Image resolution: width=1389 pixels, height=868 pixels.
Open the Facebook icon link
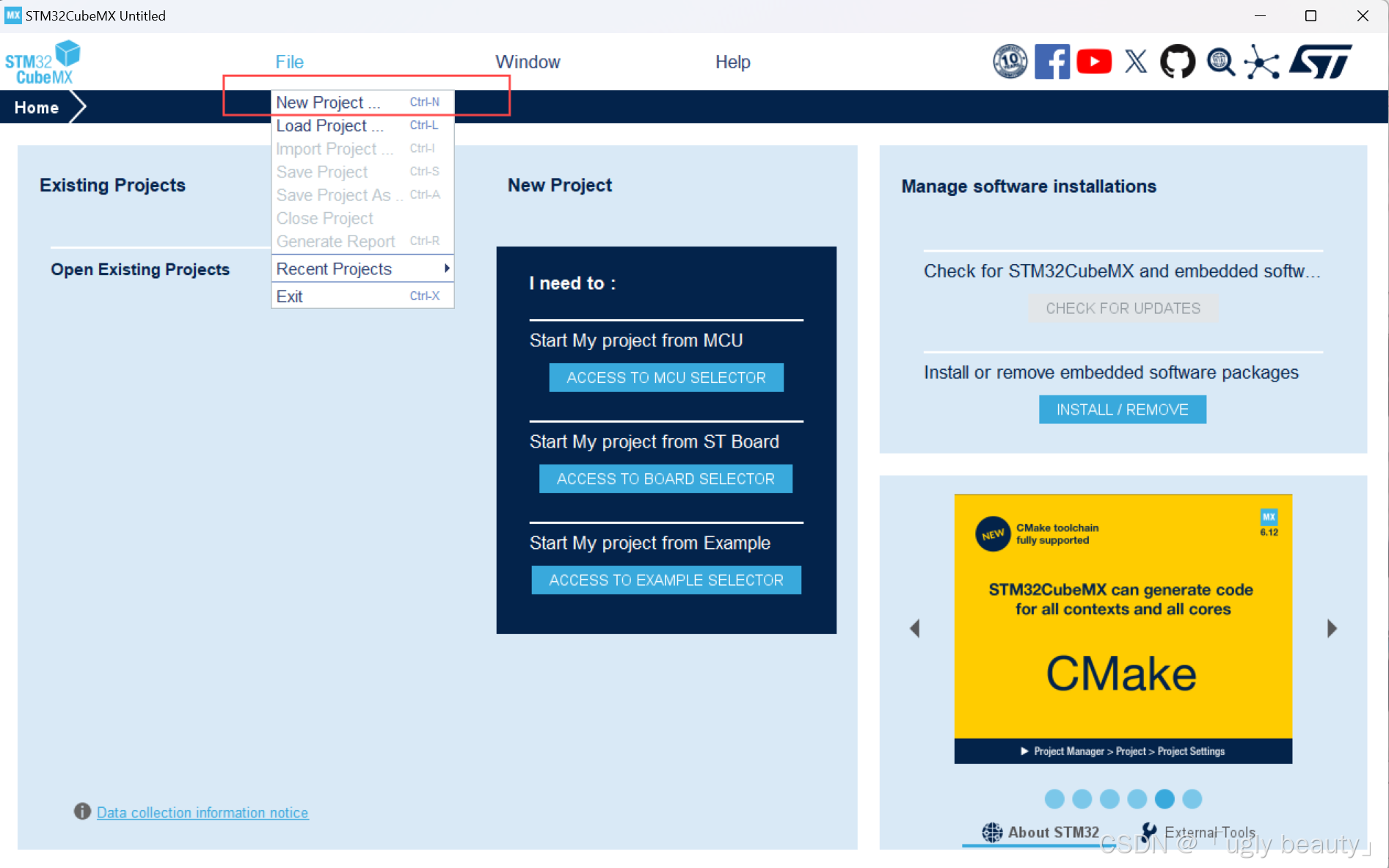click(x=1051, y=62)
